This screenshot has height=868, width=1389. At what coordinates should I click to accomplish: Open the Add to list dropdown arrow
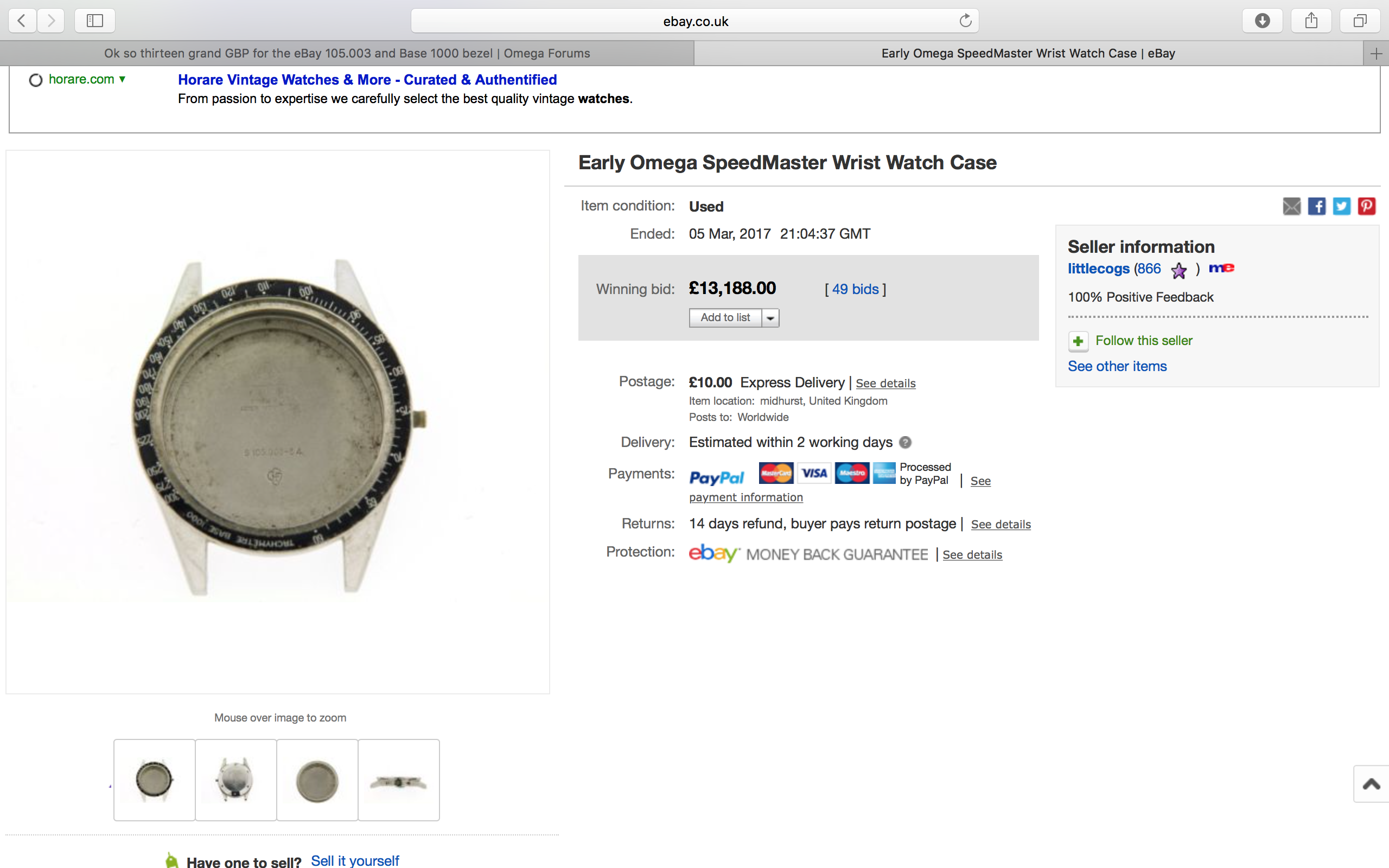[770, 318]
